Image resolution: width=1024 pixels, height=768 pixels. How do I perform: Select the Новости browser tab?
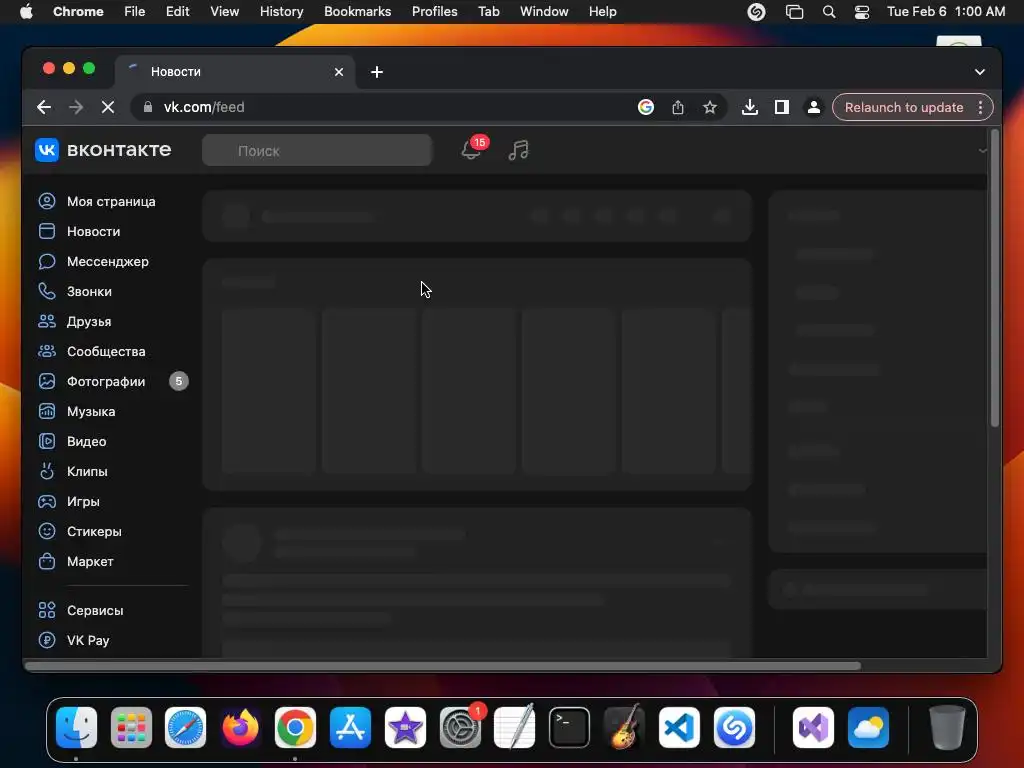point(235,72)
